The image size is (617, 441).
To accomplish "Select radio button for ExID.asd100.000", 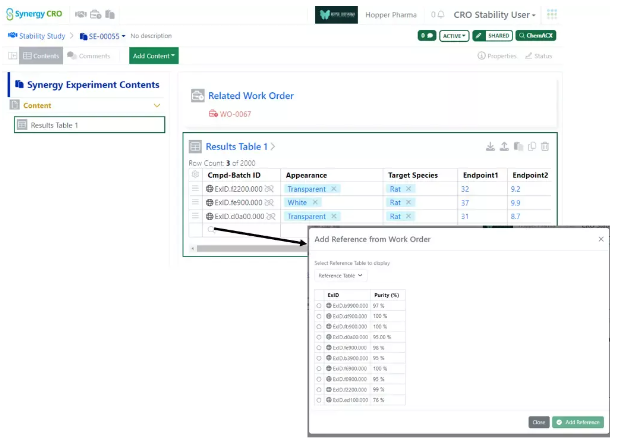I will click(319, 398).
